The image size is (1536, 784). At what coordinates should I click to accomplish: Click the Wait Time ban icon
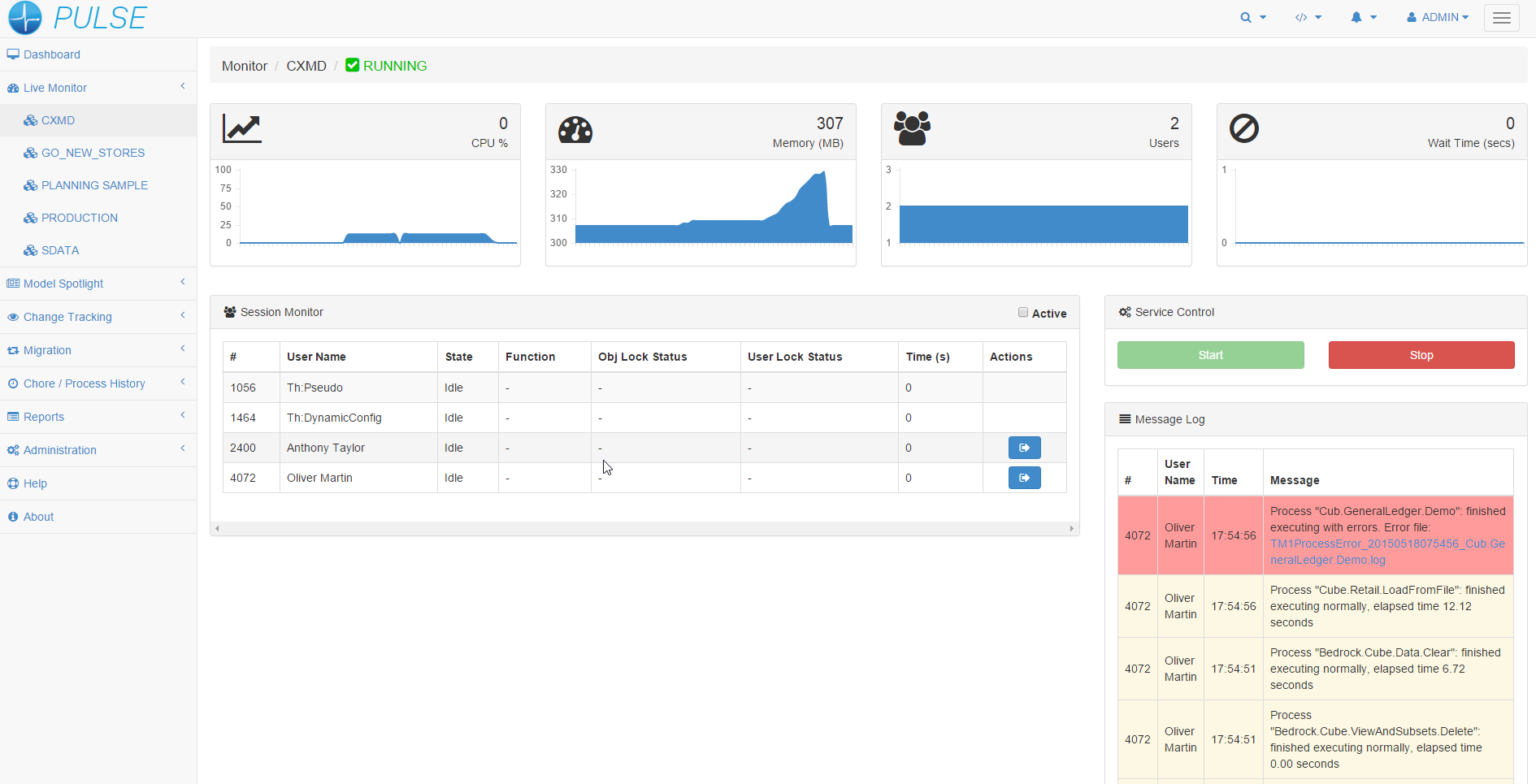point(1244,128)
